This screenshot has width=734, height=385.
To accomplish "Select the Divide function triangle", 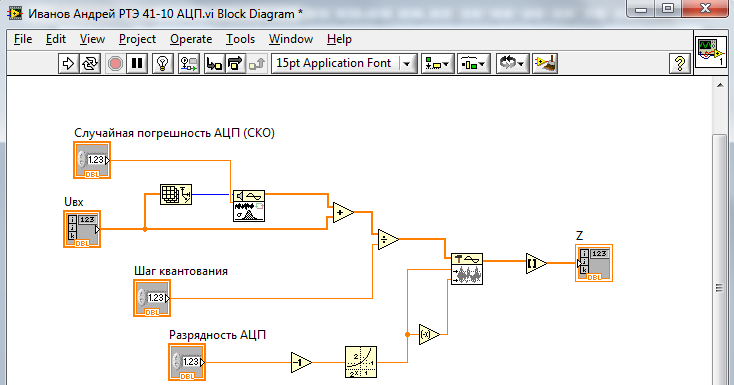I will click(x=388, y=239).
